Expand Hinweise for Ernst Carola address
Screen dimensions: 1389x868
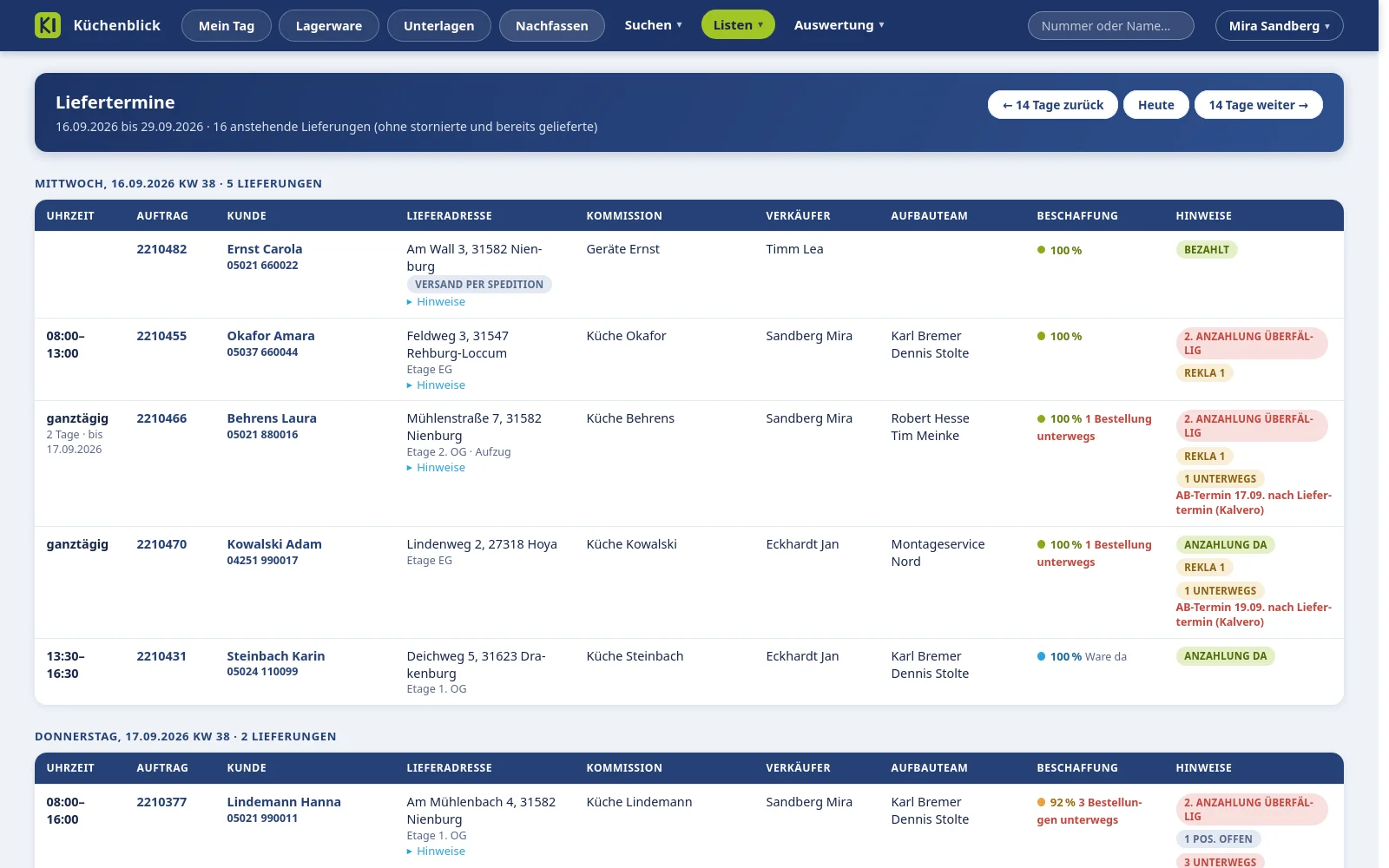point(436,302)
